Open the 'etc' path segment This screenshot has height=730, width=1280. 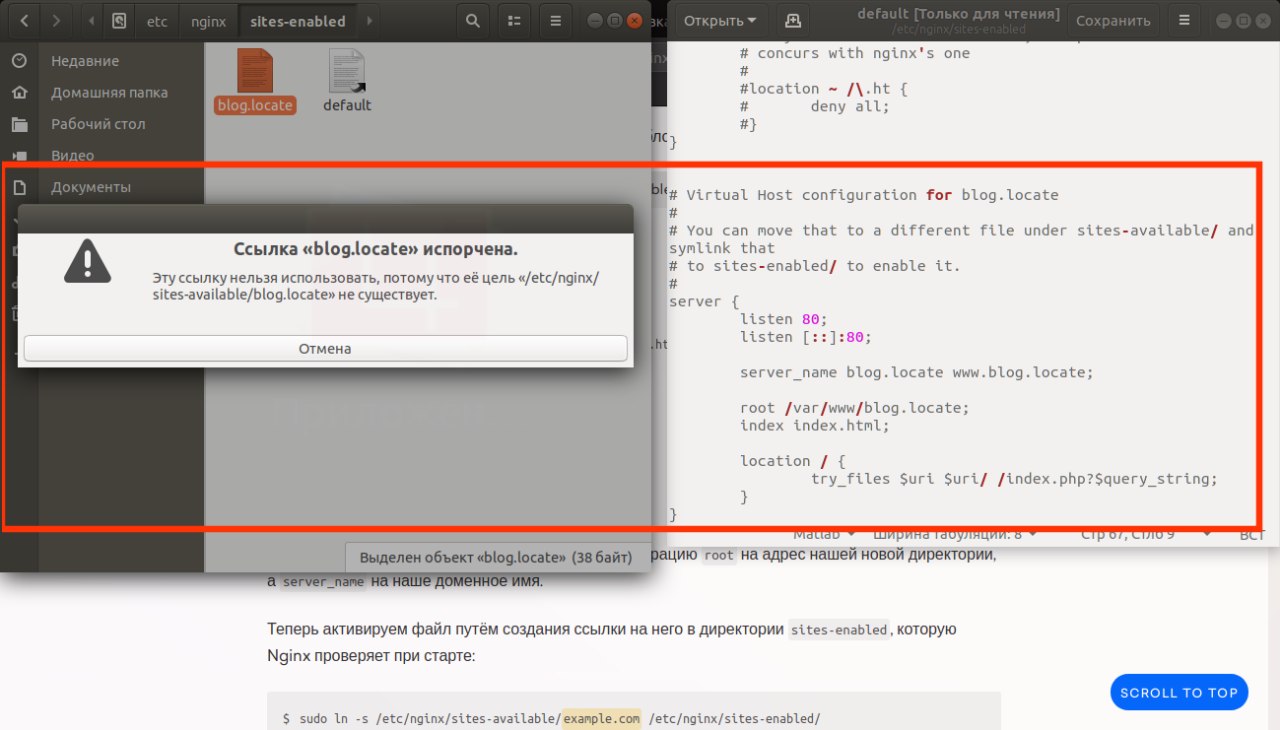(x=157, y=20)
